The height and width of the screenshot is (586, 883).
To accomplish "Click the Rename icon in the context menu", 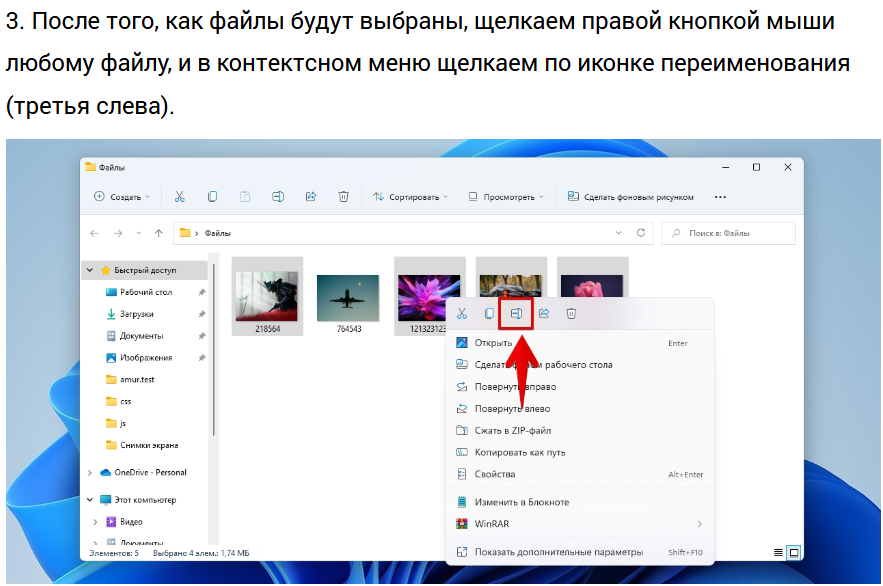I will pyautogui.click(x=516, y=314).
